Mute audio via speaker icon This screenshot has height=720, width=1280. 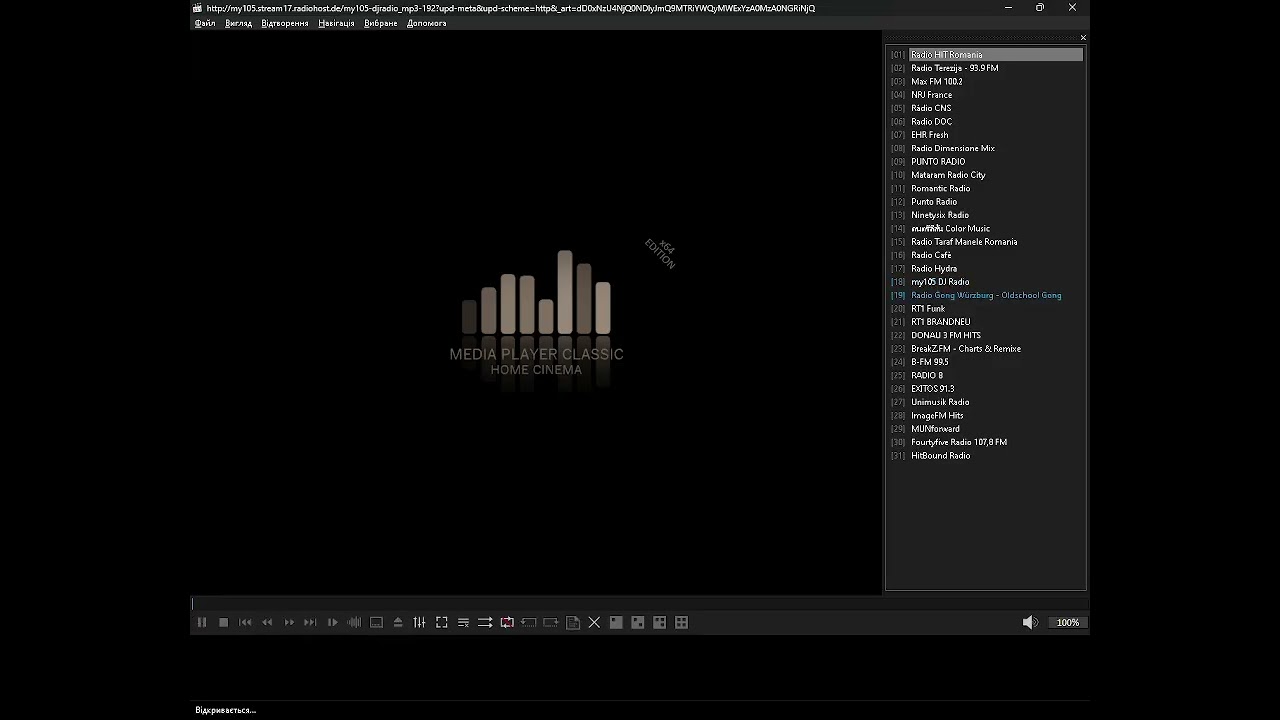click(1030, 622)
